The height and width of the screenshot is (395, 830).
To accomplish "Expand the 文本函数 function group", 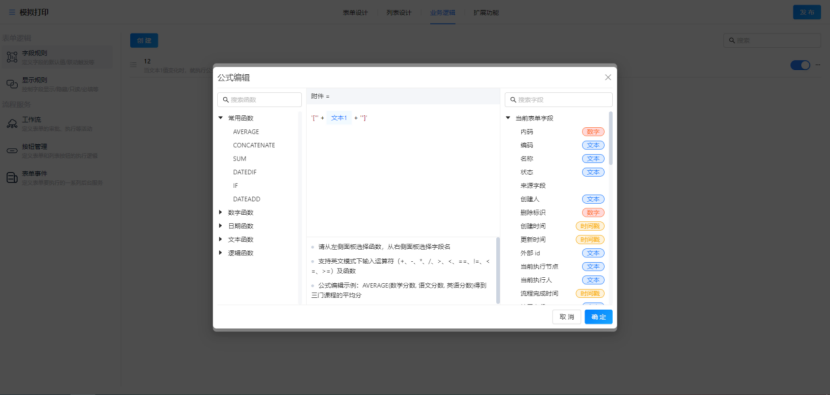I will point(221,239).
